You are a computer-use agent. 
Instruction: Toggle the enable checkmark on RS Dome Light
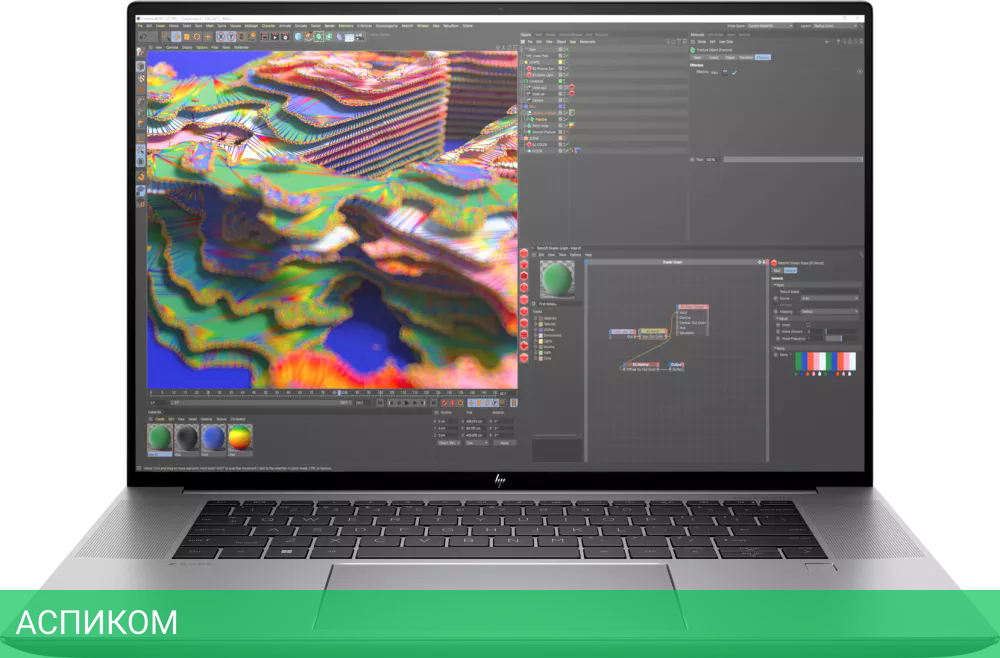(x=566, y=75)
